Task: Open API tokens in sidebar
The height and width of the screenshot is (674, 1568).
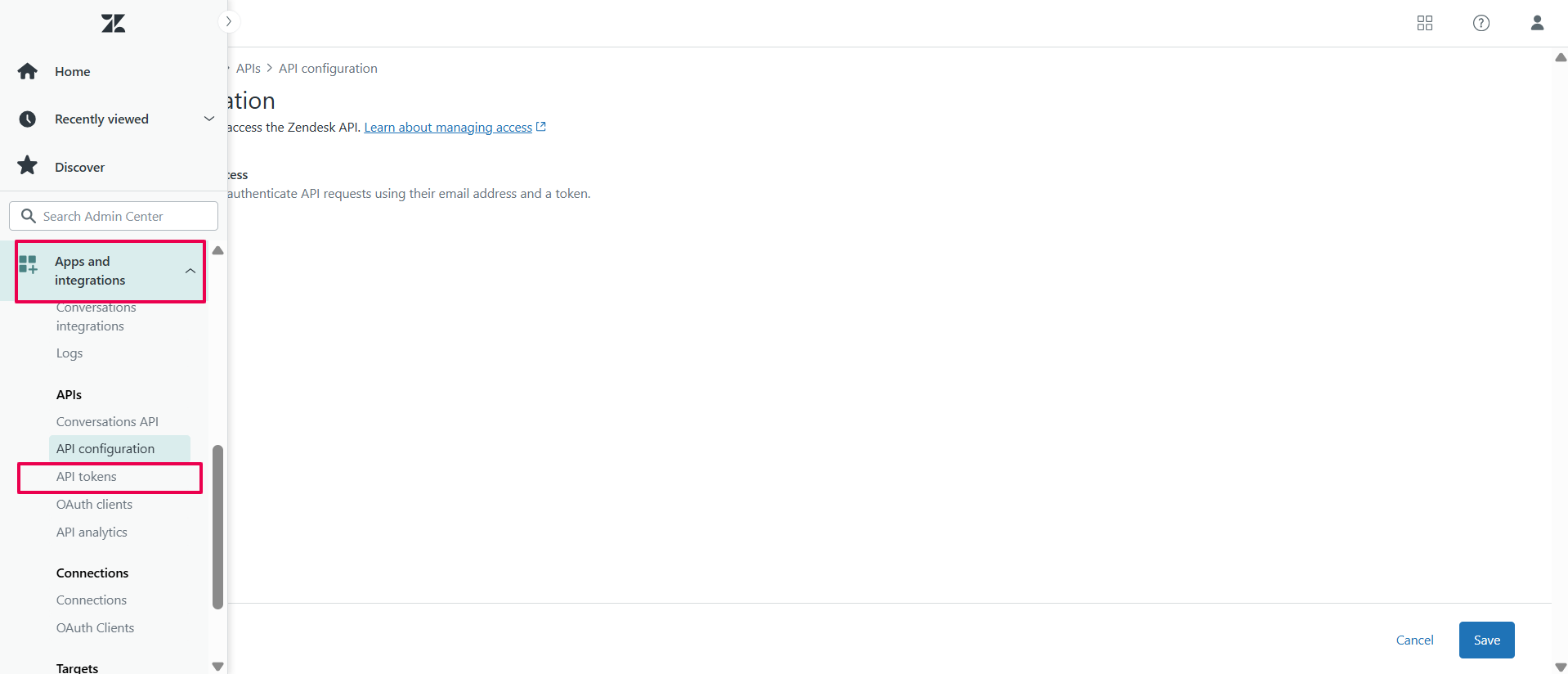Action: pos(87,477)
